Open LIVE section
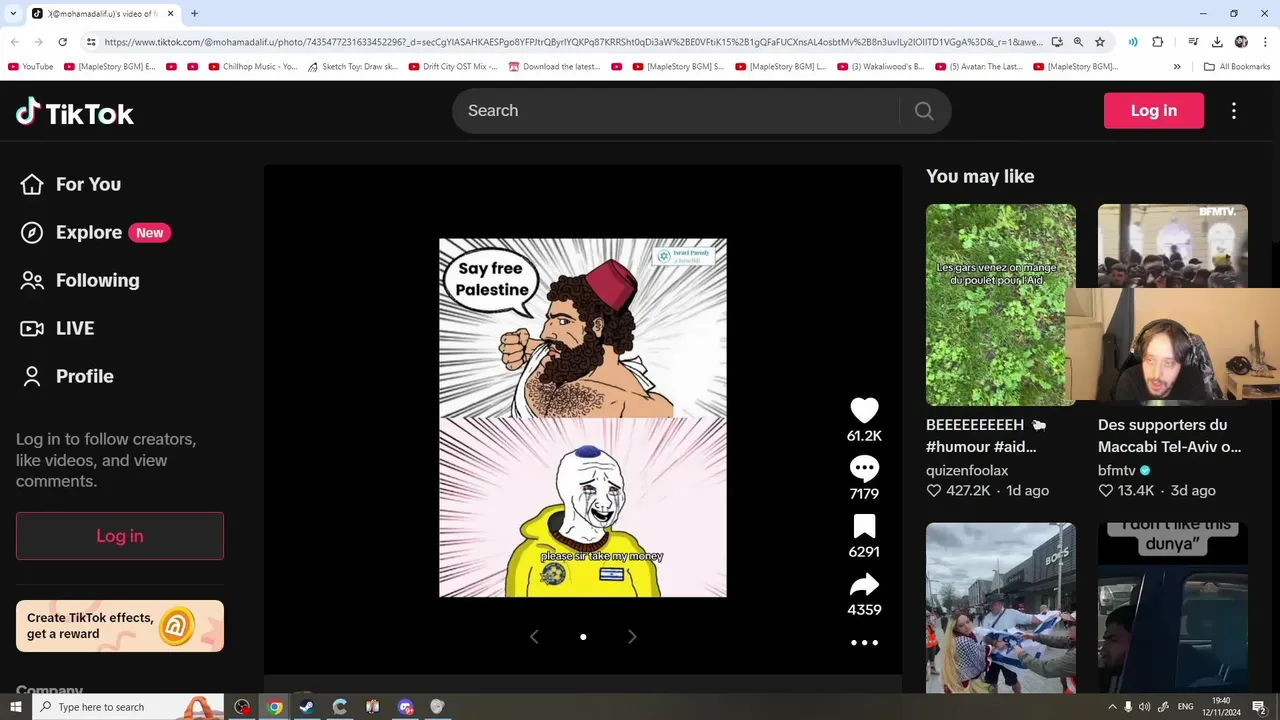Viewport: 1280px width, 720px height. (58, 328)
